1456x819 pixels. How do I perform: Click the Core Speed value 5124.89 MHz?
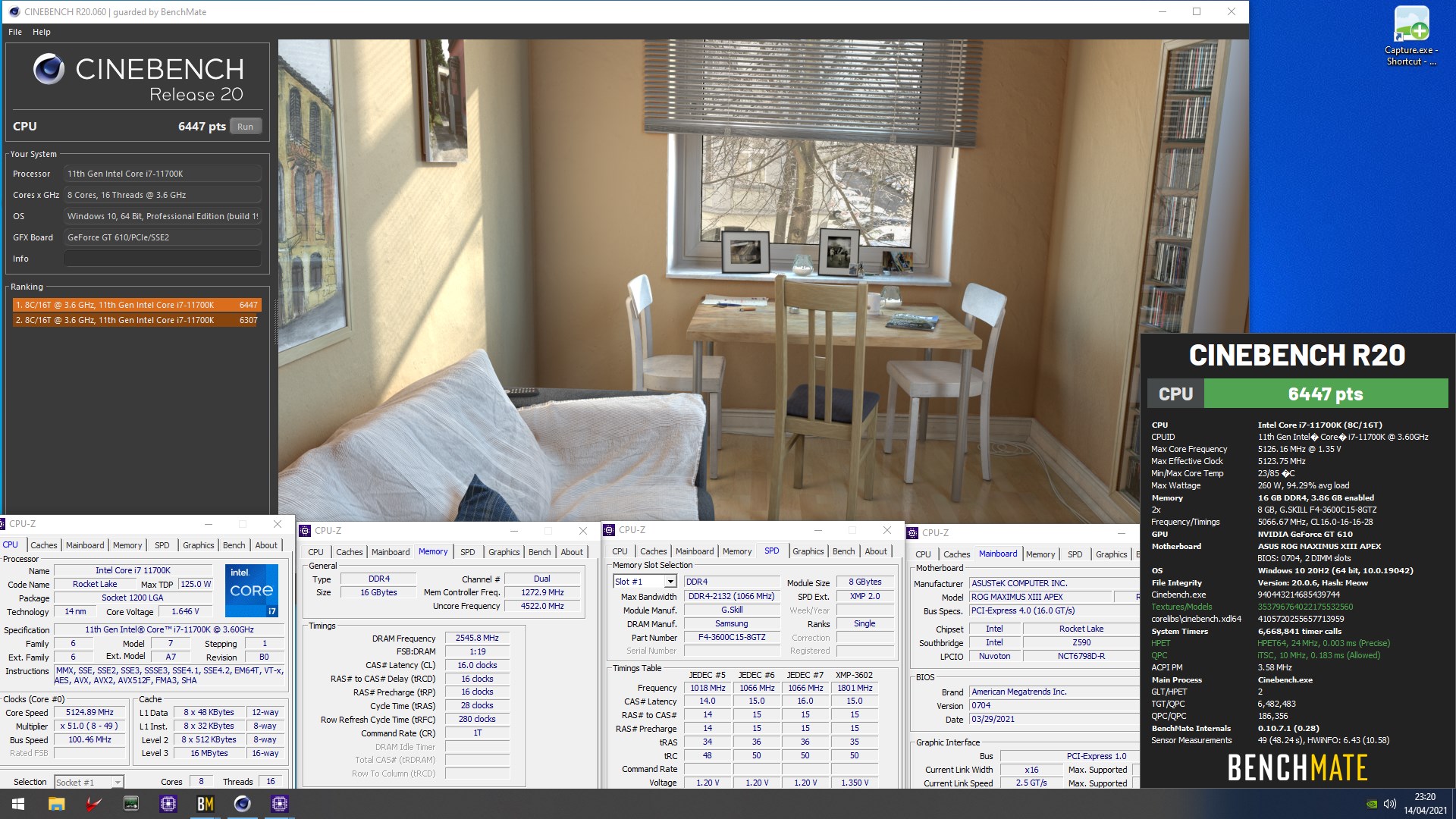click(x=89, y=713)
